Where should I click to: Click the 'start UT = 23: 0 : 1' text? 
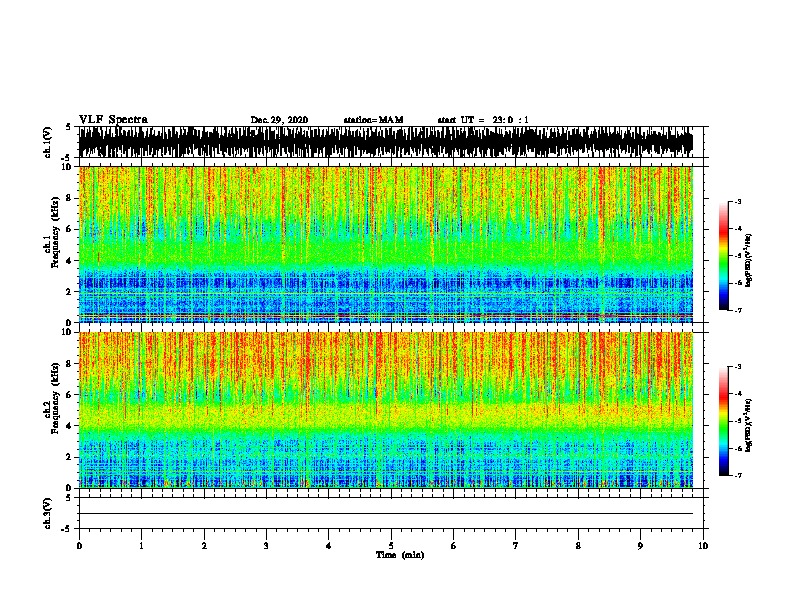point(483,120)
